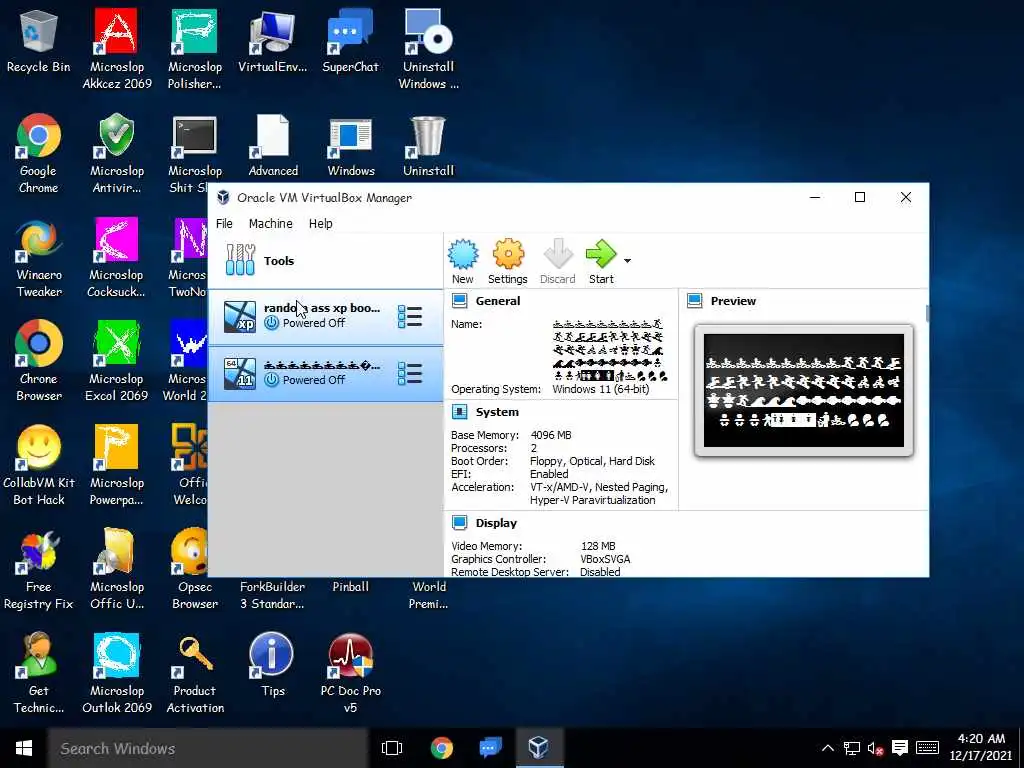Image resolution: width=1024 pixels, height=768 pixels.
Task: Select the Winaero Tweaker desktop icon
Action: (x=39, y=257)
